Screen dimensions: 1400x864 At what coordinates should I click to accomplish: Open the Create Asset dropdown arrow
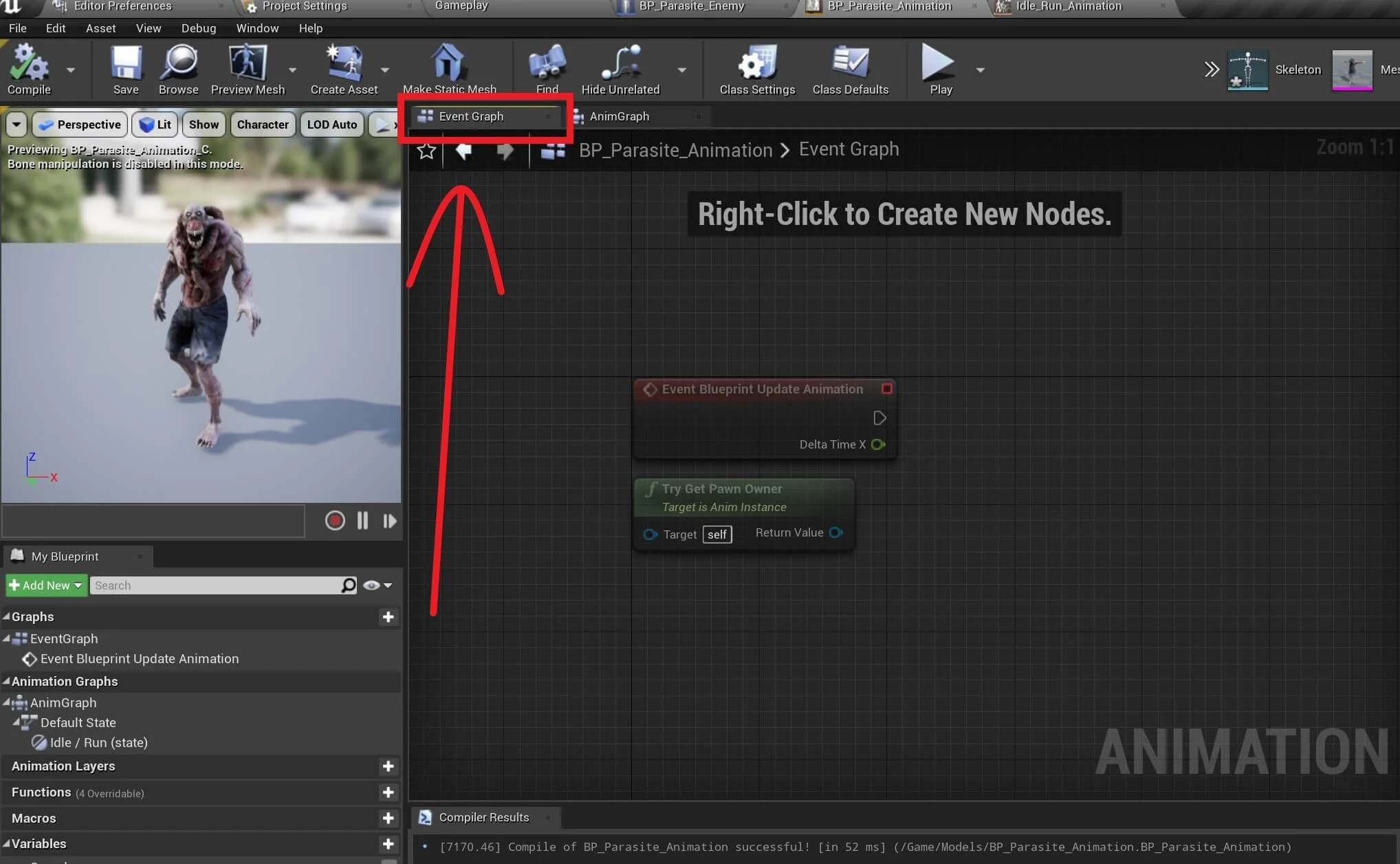click(x=384, y=70)
